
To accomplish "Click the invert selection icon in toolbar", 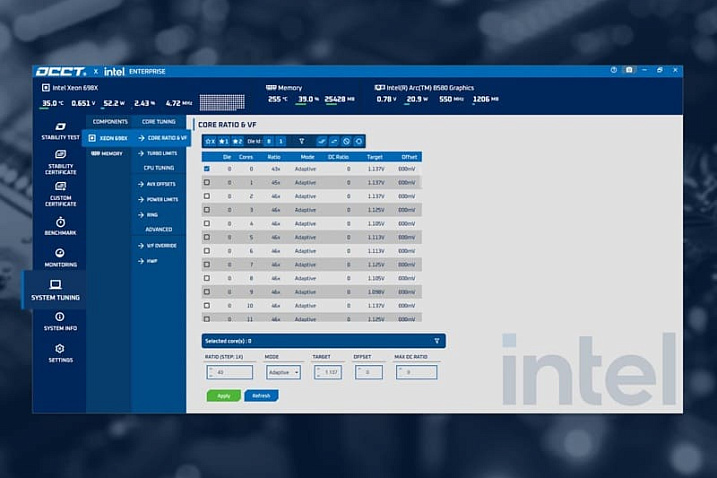I will point(334,141).
